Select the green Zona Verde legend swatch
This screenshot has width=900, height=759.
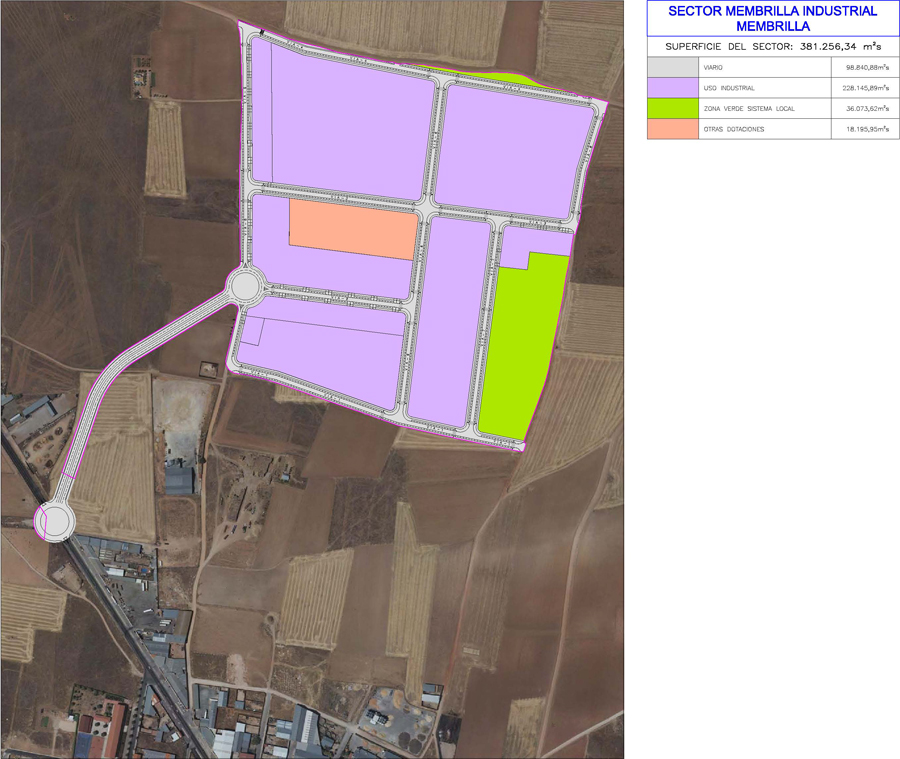point(672,108)
